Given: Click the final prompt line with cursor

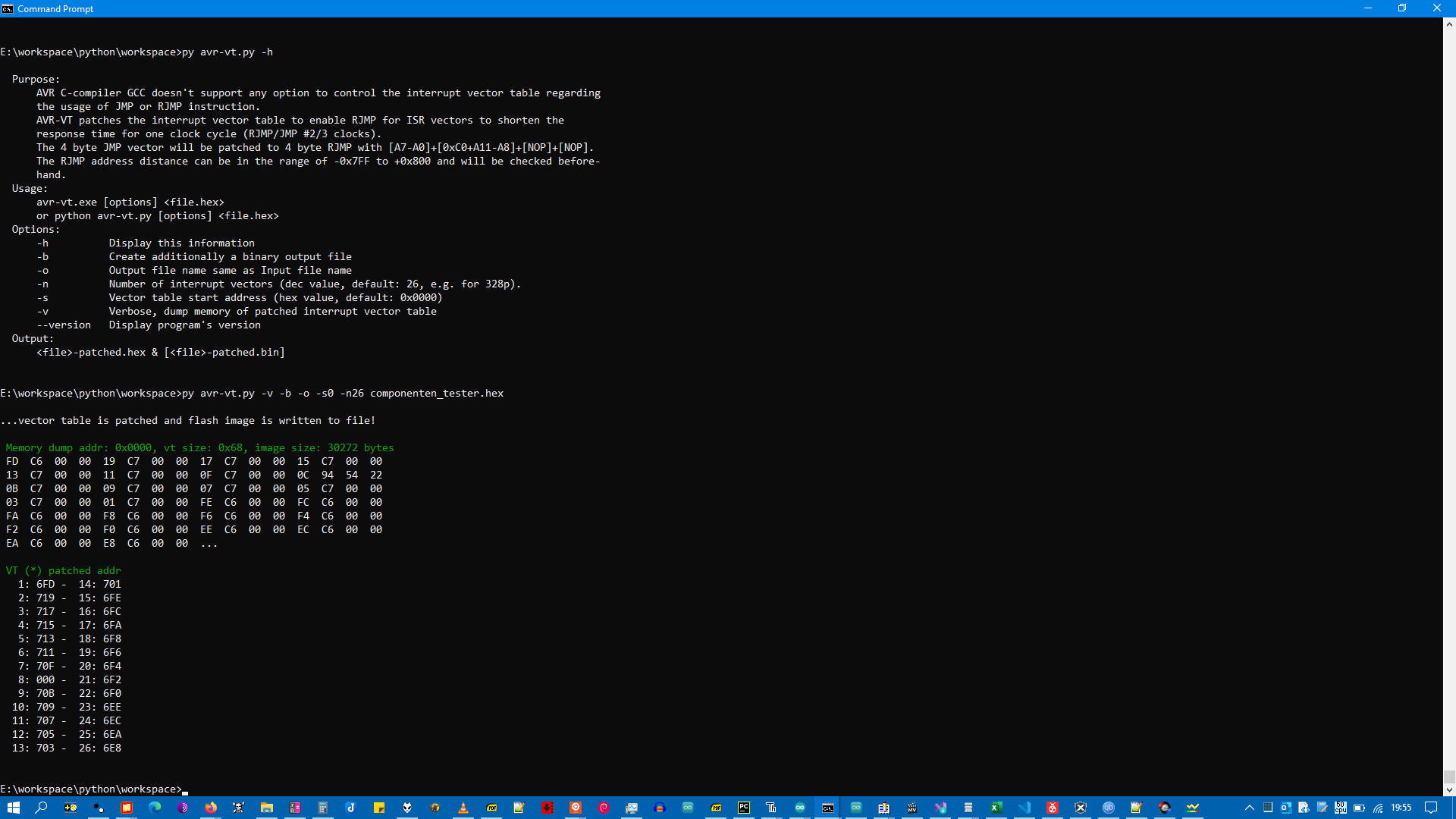Looking at the screenshot, I should click(94, 789).
